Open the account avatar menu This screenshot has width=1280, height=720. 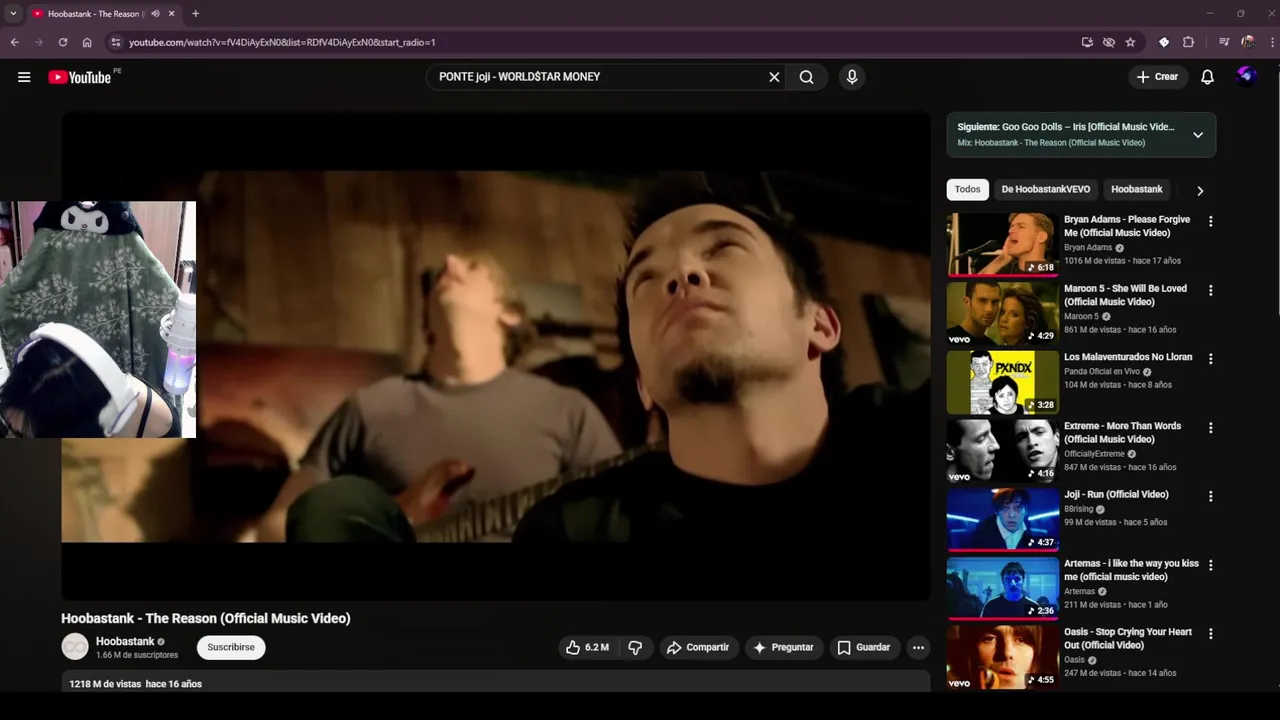point(1246,76)
